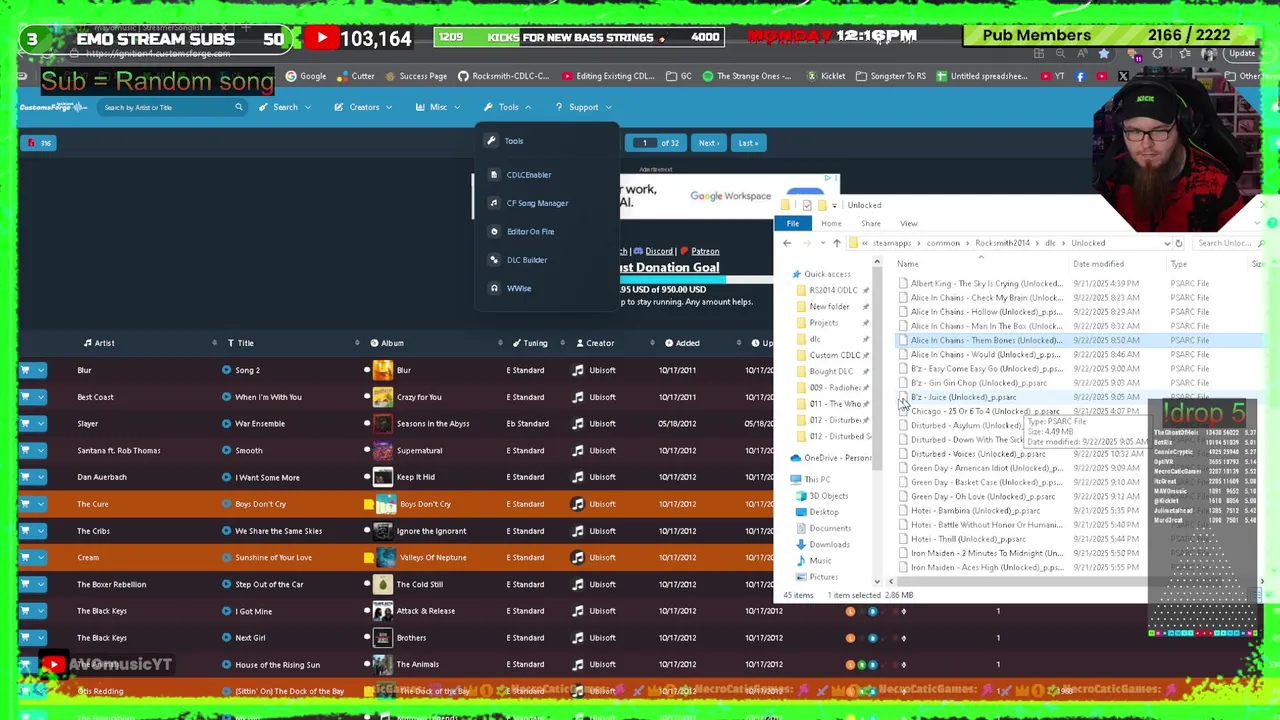Open the Home tab in Explorer
The width and height of the screenshot is (1280, 720).
[831, 223]
